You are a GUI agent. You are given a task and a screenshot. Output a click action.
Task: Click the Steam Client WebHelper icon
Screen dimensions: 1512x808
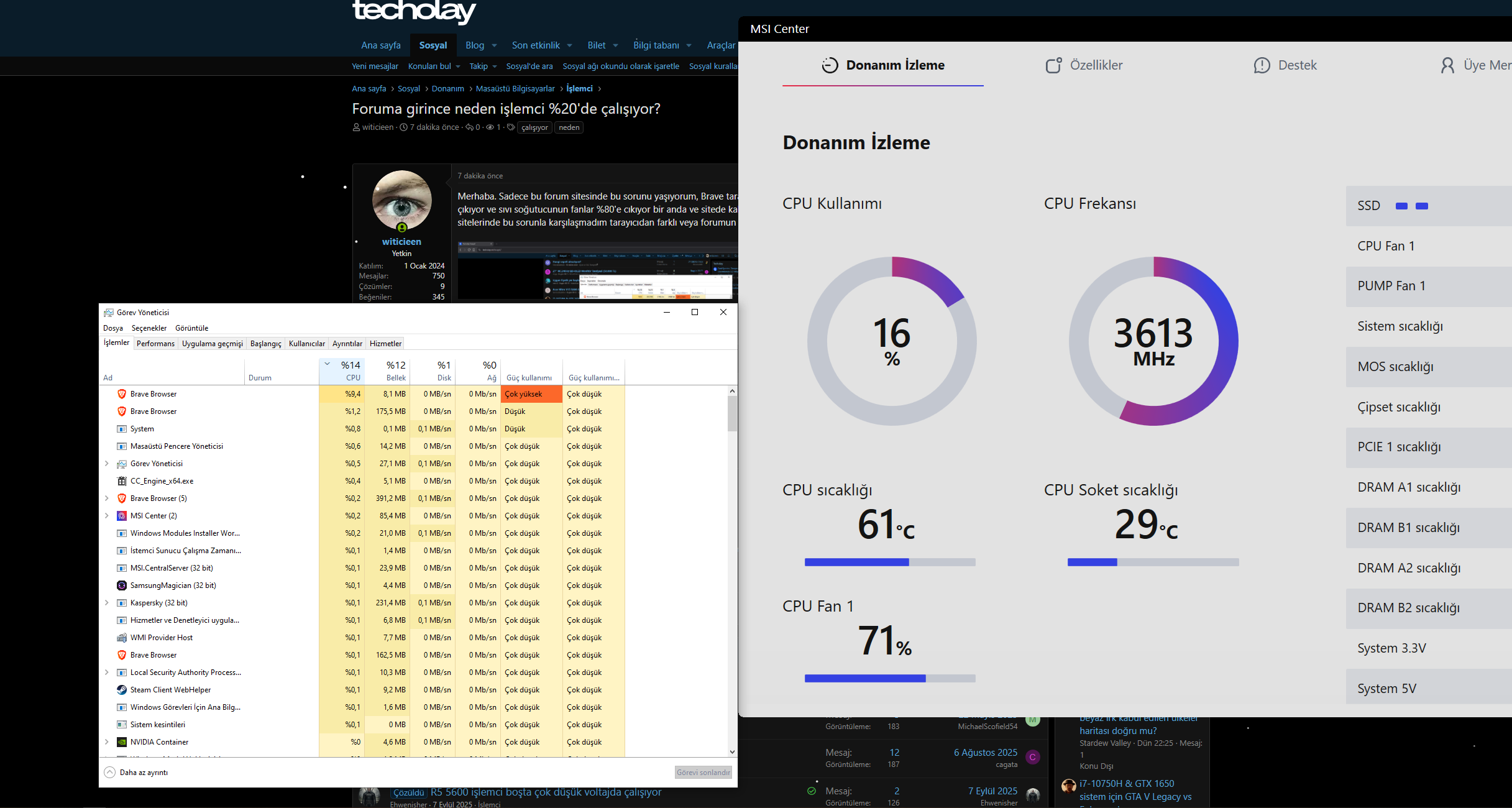pos(122,690)
